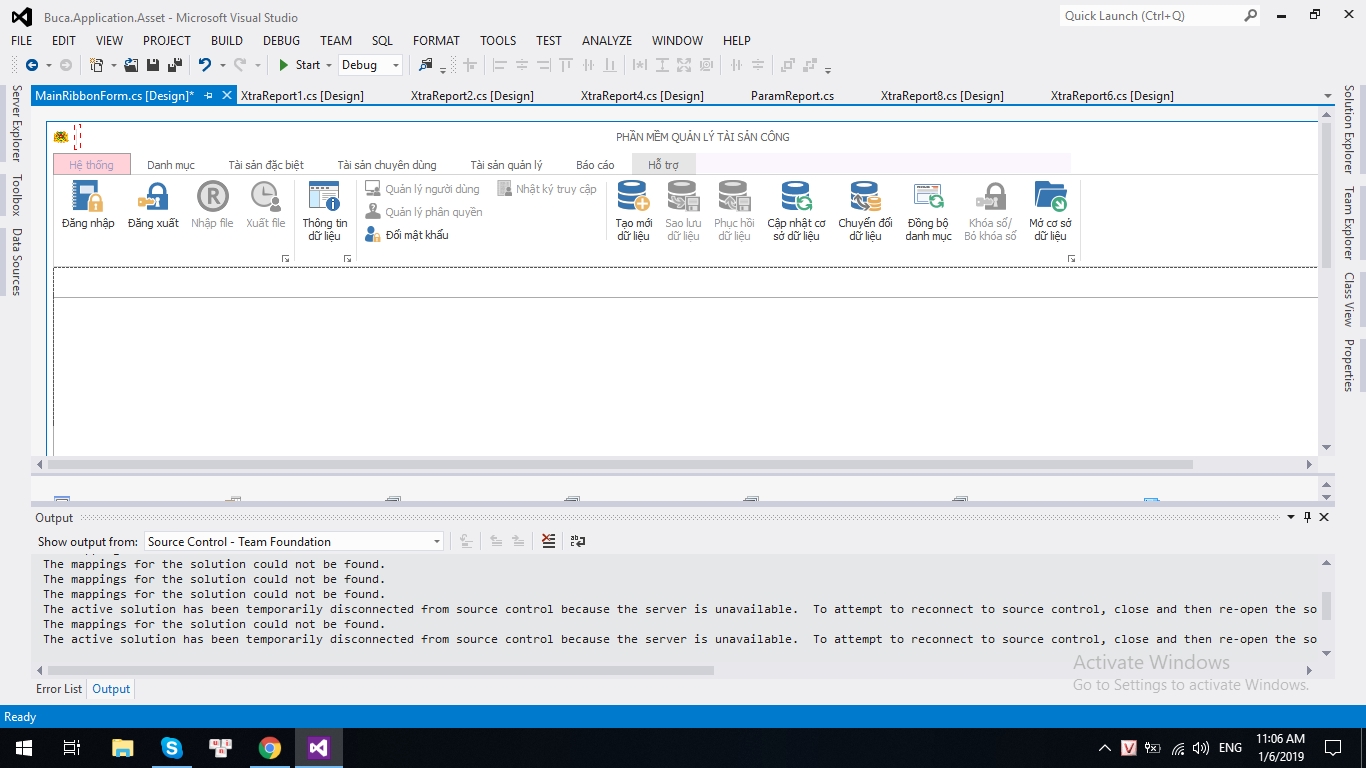Open the ANALYZE menu
Image resolution: width=1366 pixels, height=768 pixels.
pyautogui.click(x=607, y=40)
